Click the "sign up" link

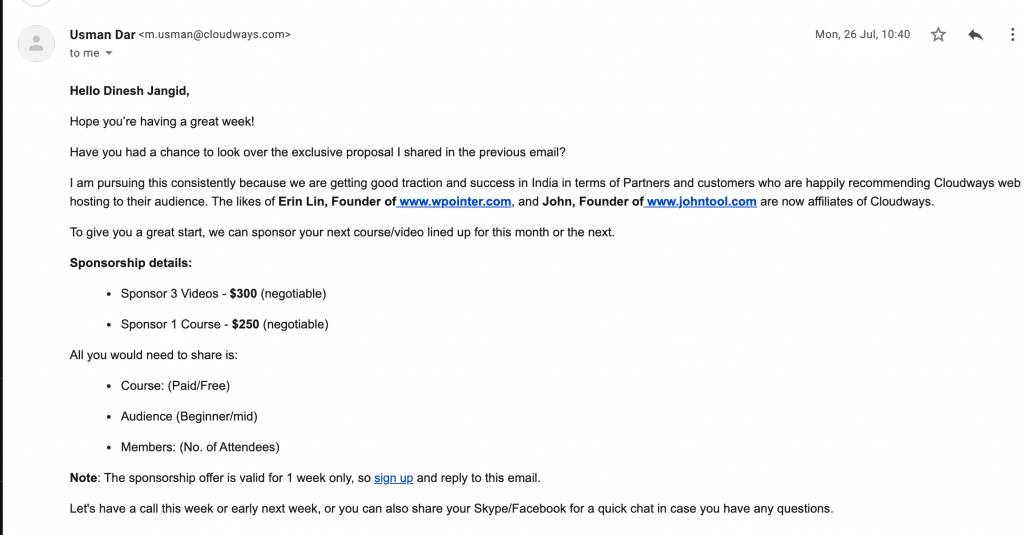click(x=393, y=478)
